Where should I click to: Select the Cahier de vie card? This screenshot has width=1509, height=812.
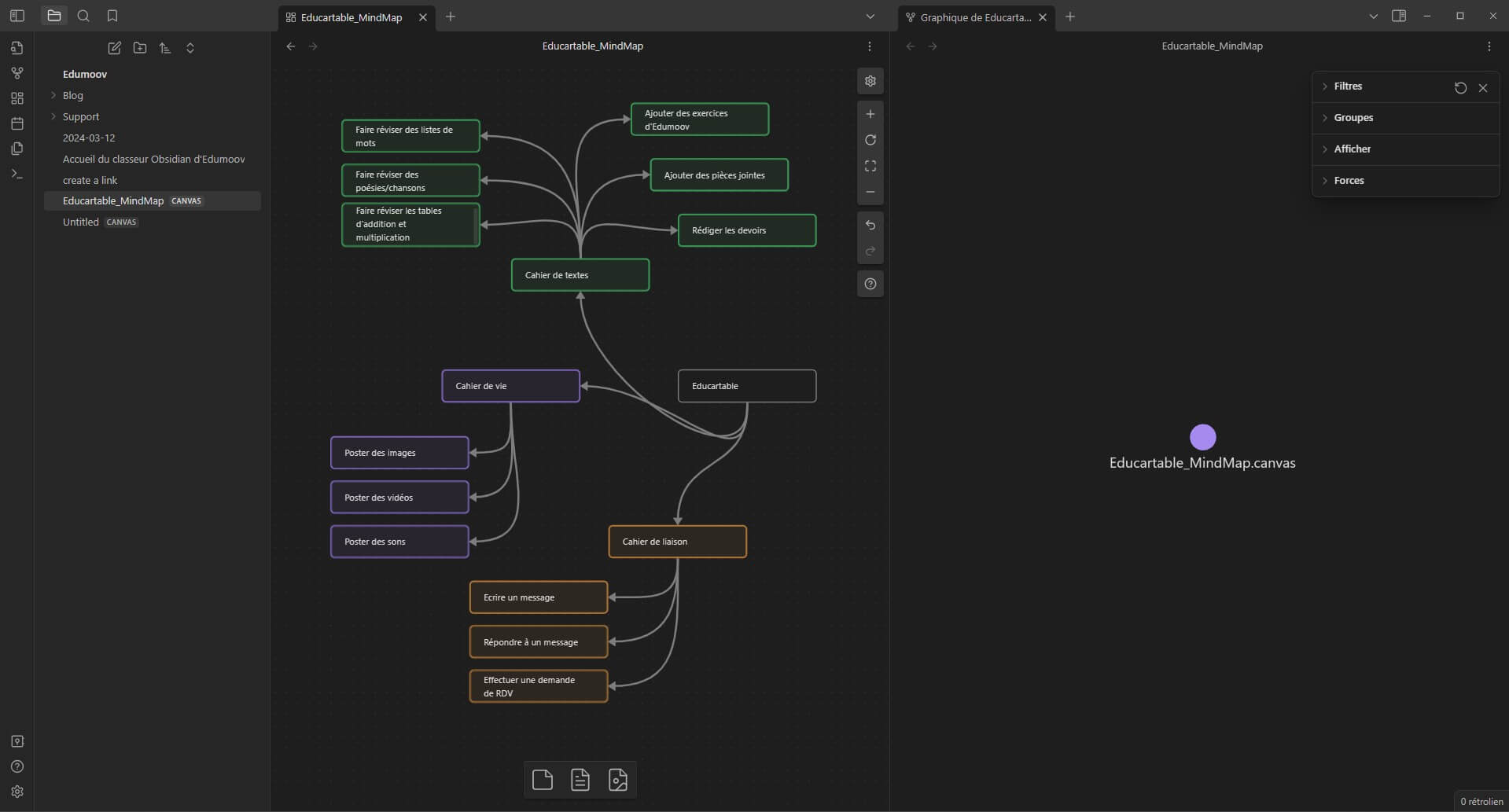pos(511,386)
